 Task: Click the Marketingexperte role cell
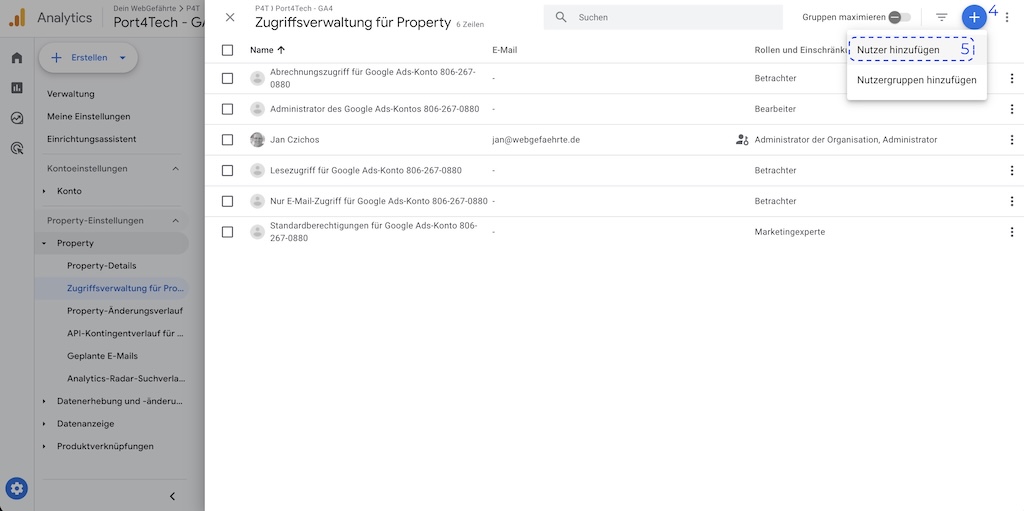tap(790, 232)
